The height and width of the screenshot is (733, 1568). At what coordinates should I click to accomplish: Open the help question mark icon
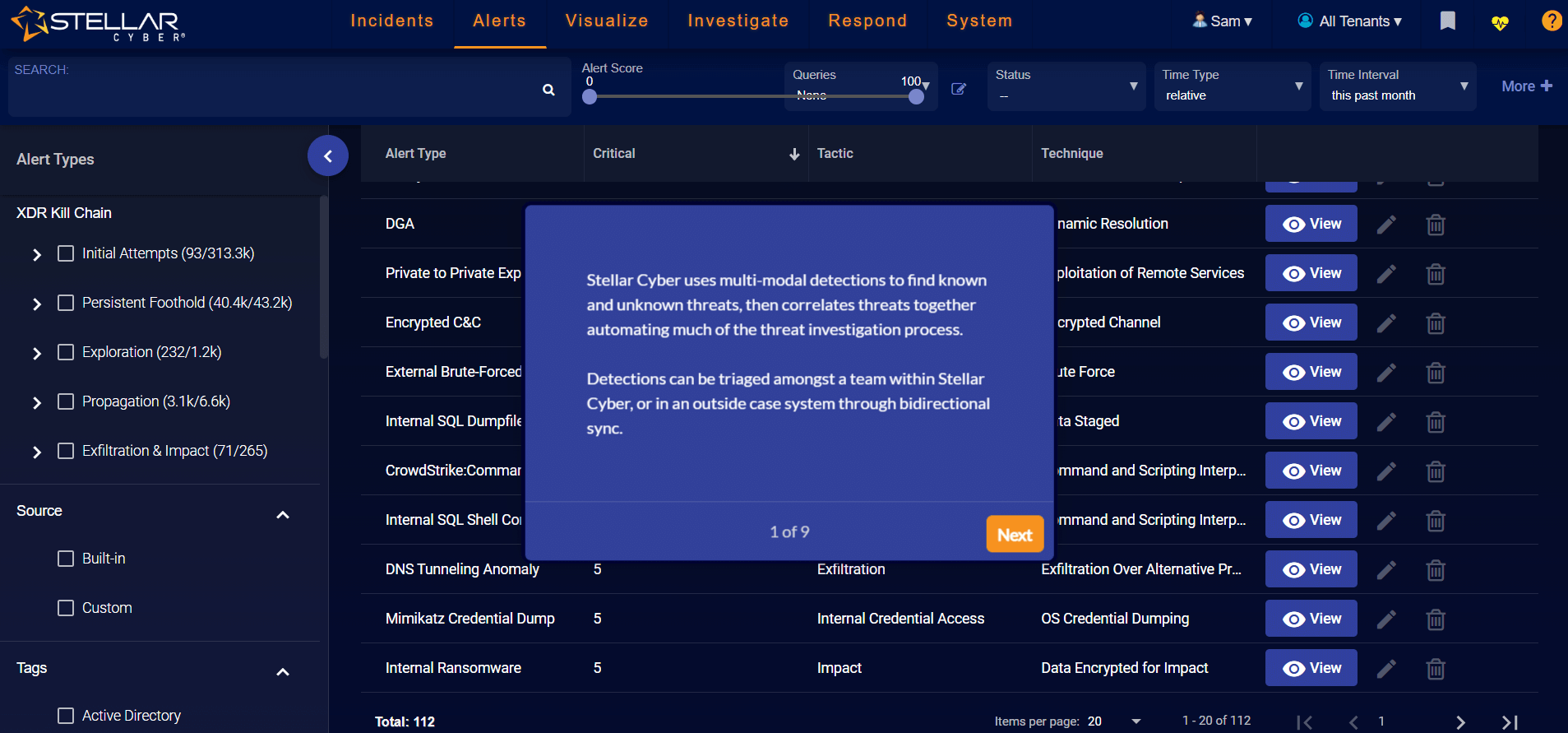[x=1551, y=21]
